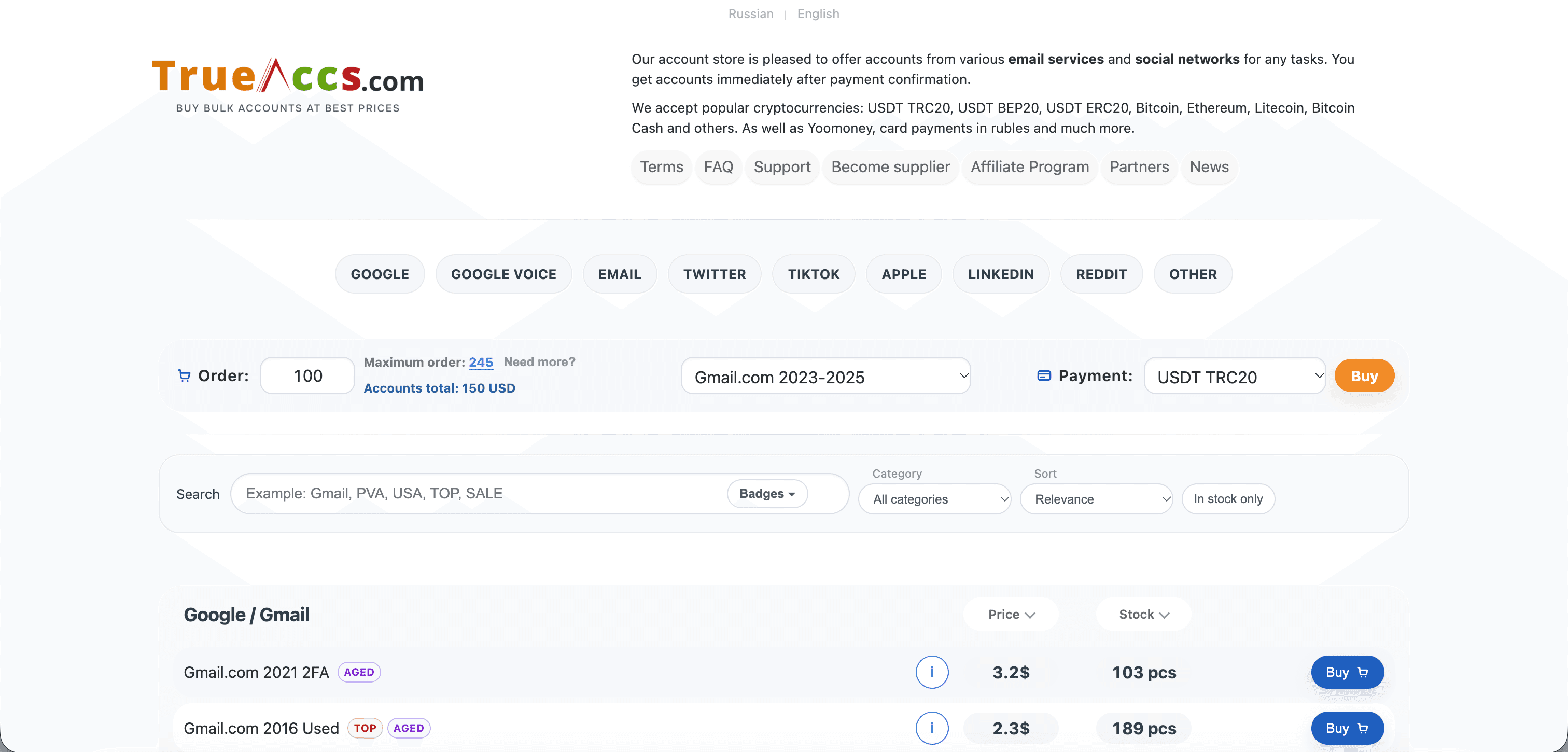Open the All categories dropdown

(934, 499)
